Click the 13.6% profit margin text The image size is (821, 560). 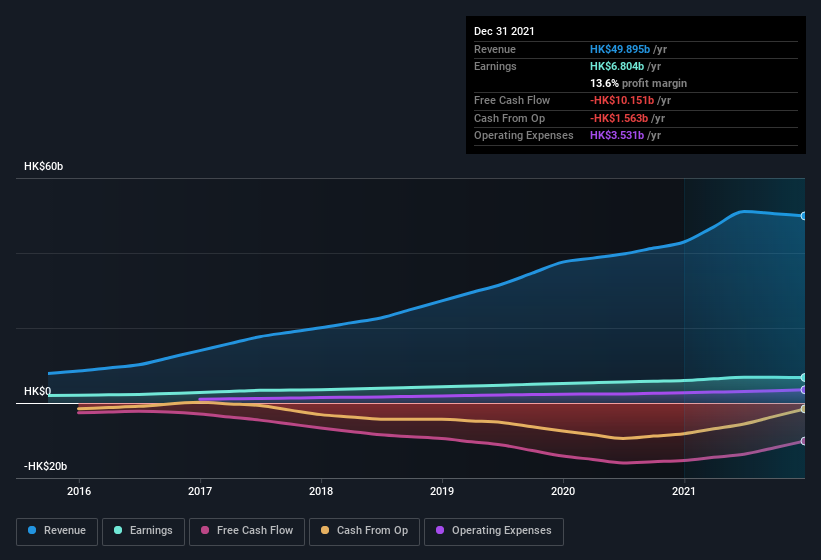point(638,83)
